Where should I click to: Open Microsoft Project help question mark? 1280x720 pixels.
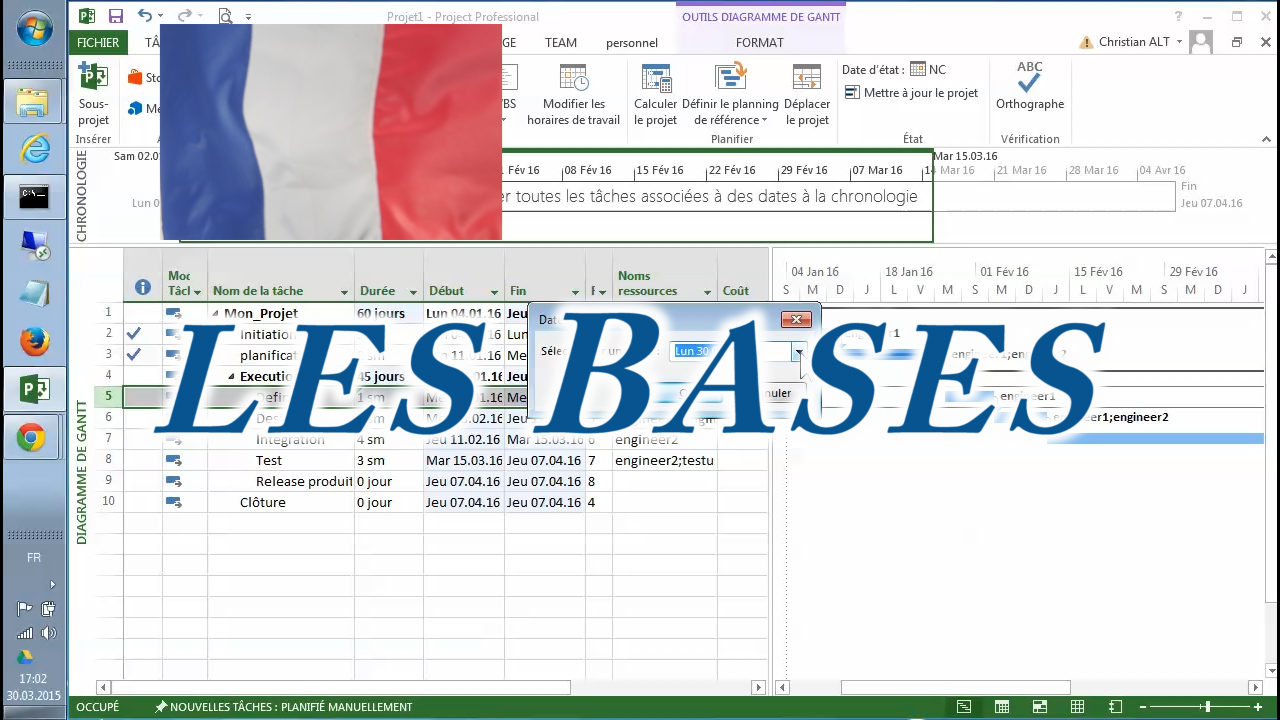(1179, 16)
